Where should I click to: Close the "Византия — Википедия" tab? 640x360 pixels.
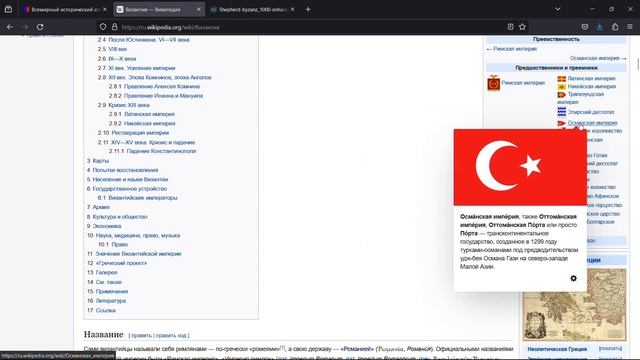tap(199, 9)
